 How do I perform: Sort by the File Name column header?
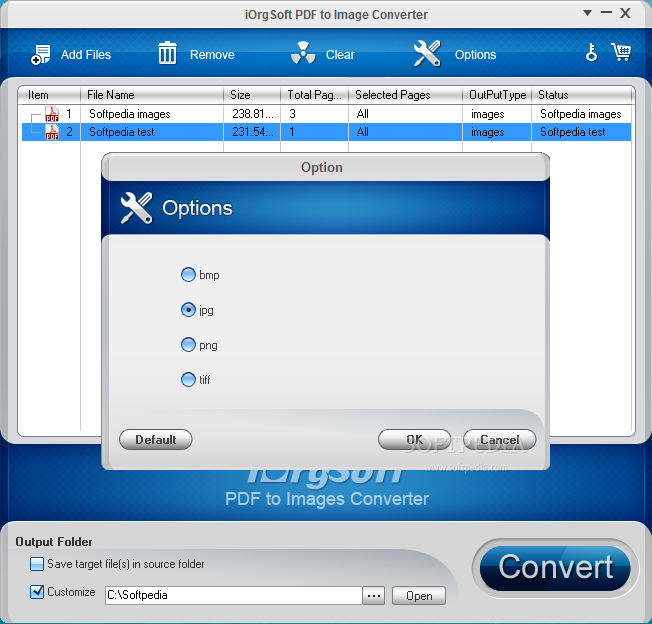click(x=152, y=95)
